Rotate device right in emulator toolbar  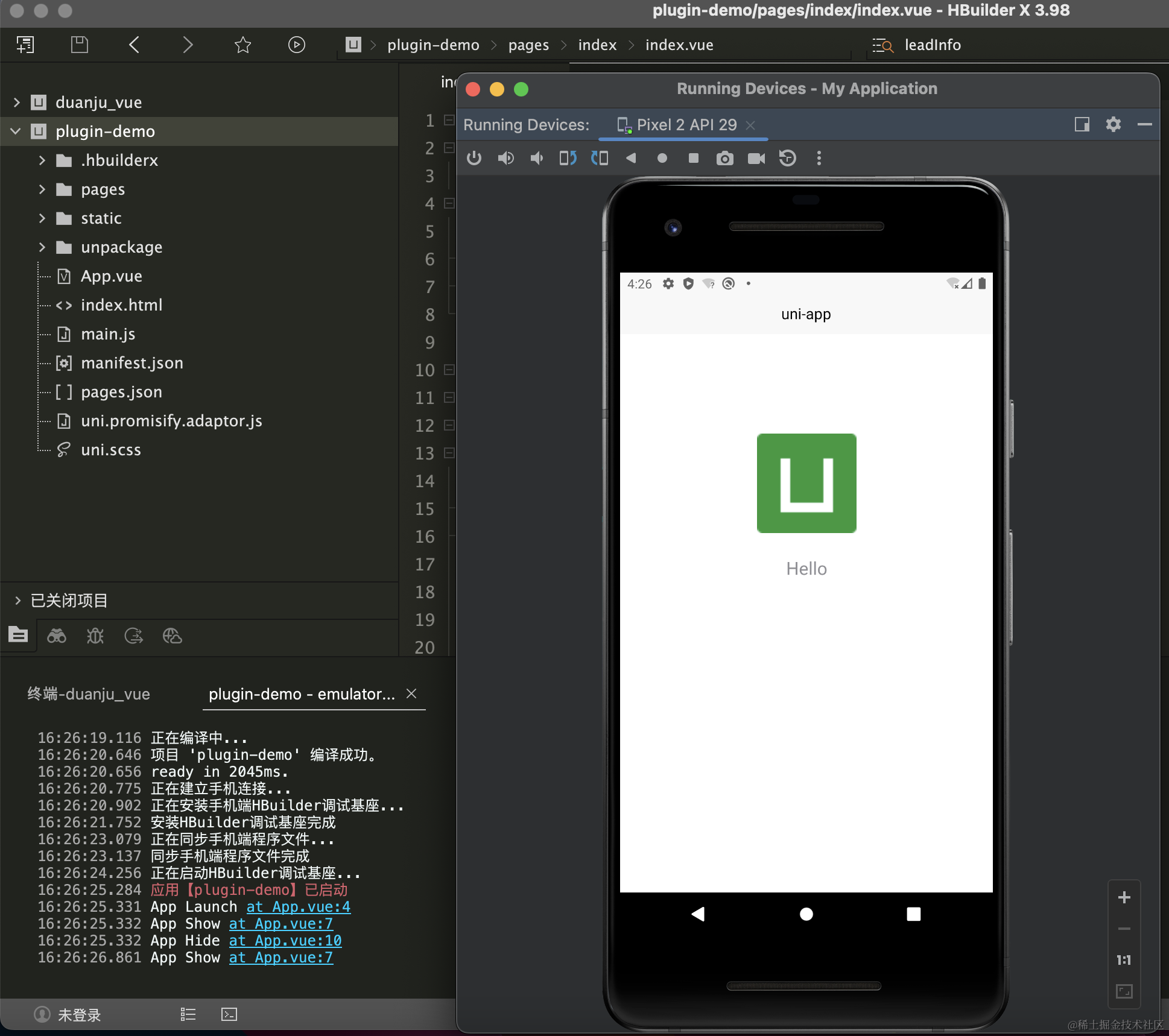(600, 158)
